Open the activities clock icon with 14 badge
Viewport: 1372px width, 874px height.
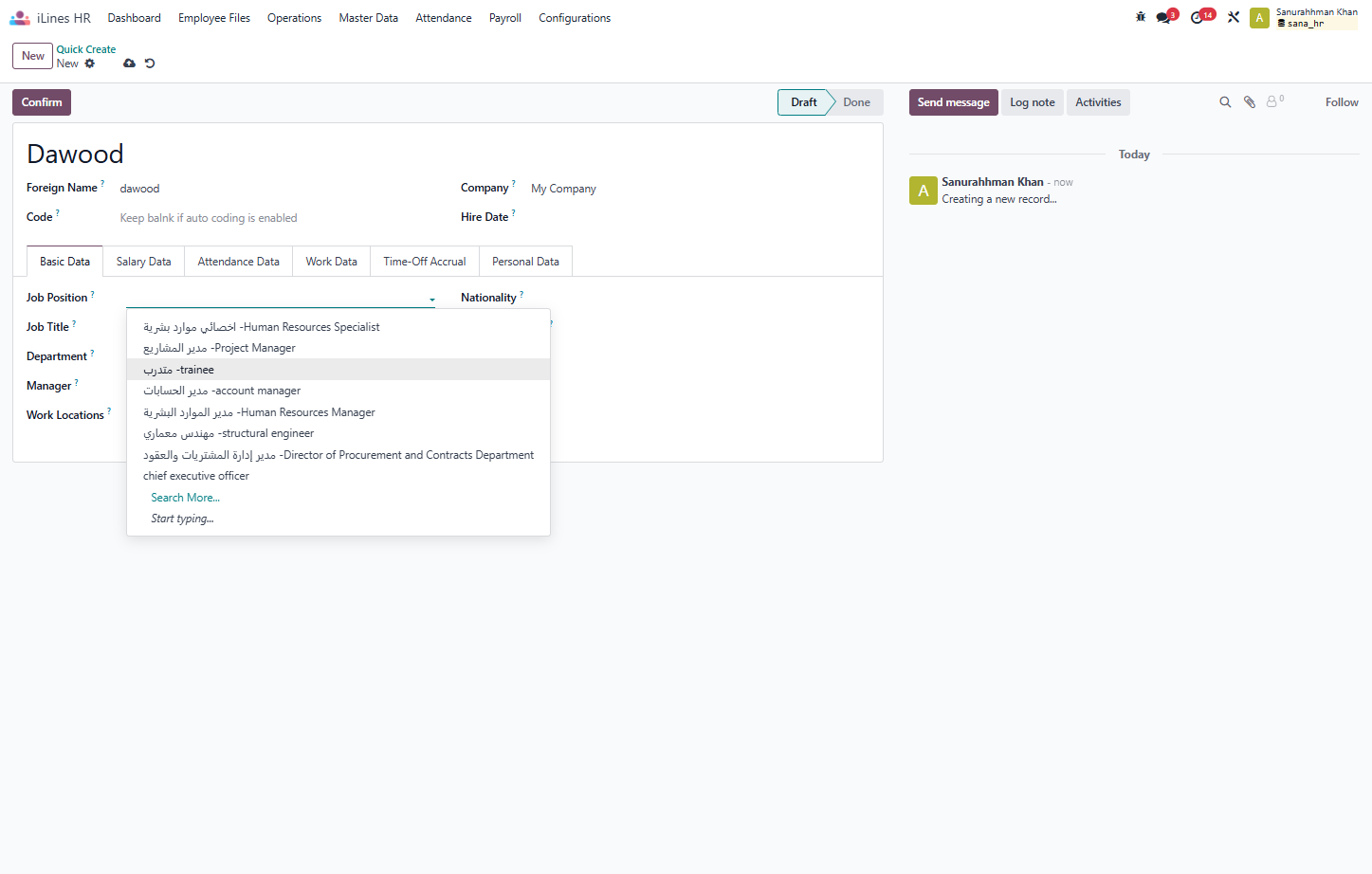coord(1201,17)
